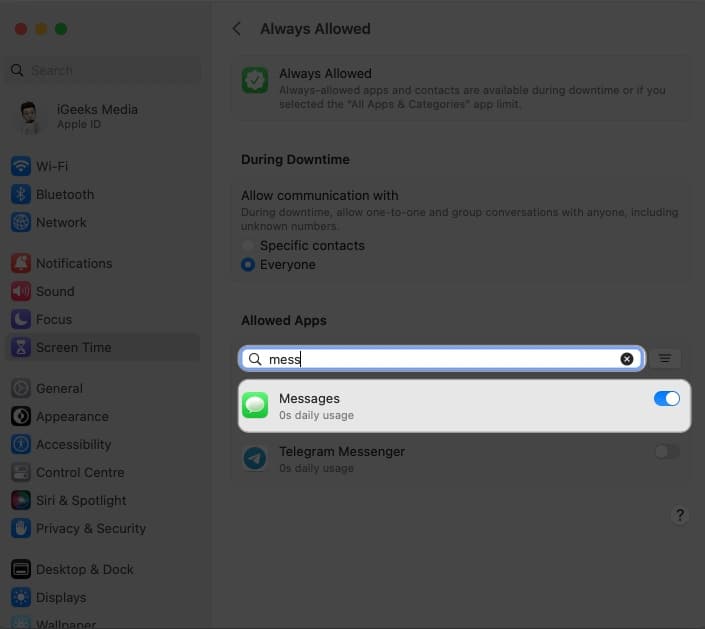
Task: Click the Messages app name
Action: pos(309,398)
